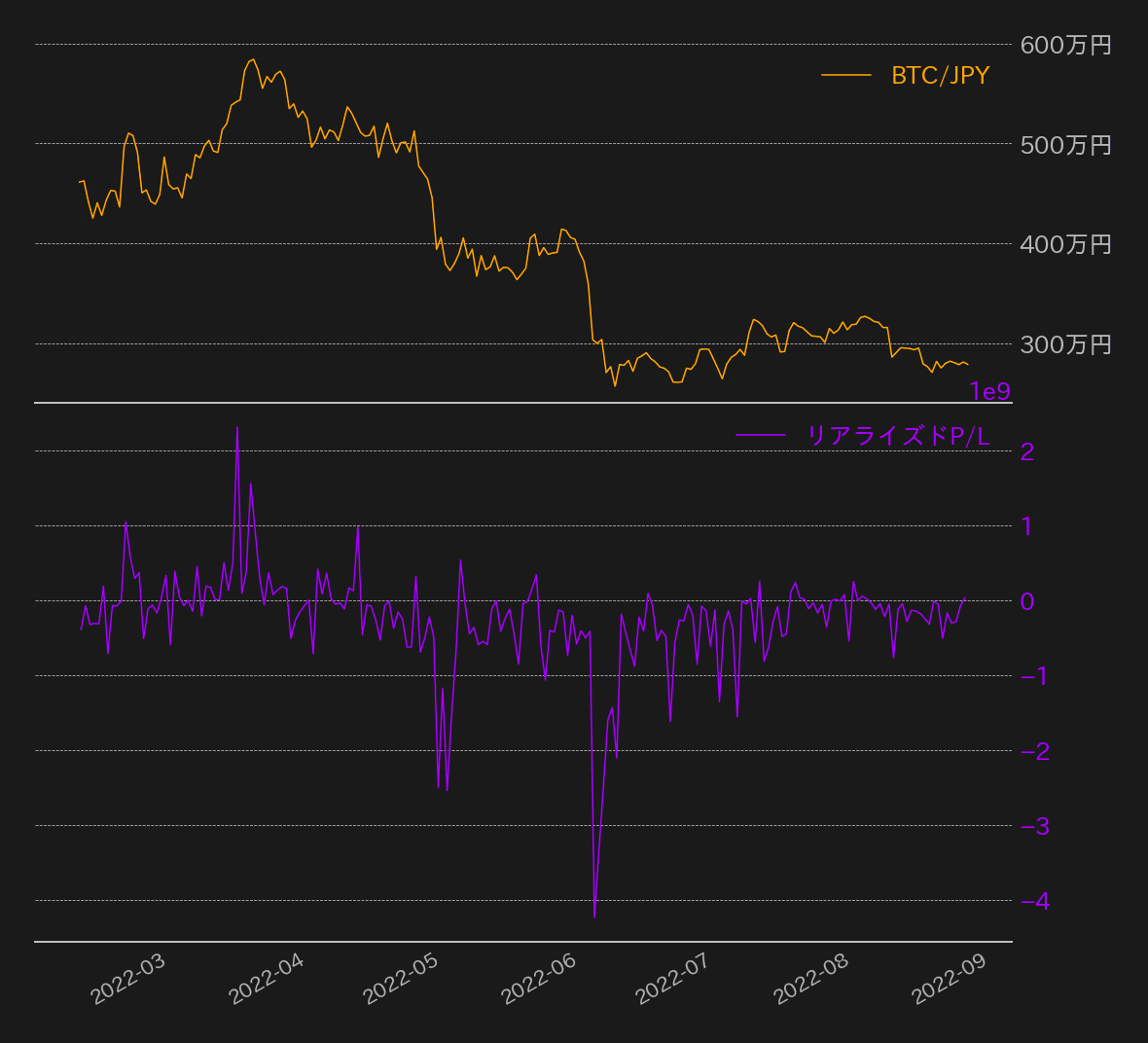Click the −4 tick on the P/L axis

[1035, 901]
